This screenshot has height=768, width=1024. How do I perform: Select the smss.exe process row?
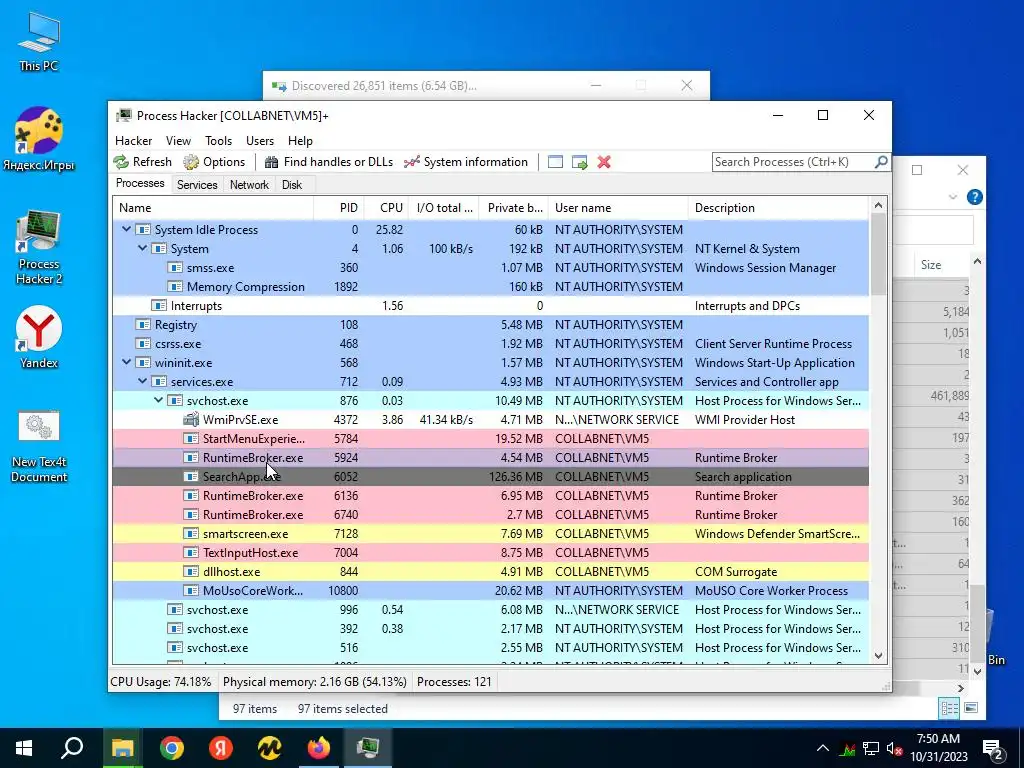pos(490,268)
